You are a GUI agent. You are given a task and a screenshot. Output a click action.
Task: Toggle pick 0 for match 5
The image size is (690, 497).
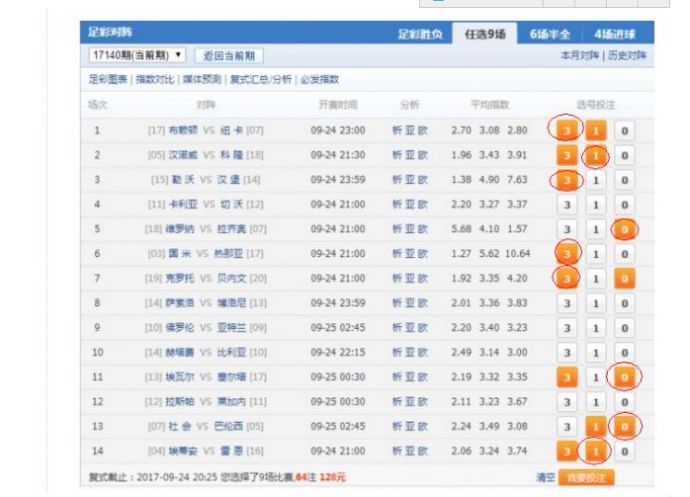pos(624,230)
